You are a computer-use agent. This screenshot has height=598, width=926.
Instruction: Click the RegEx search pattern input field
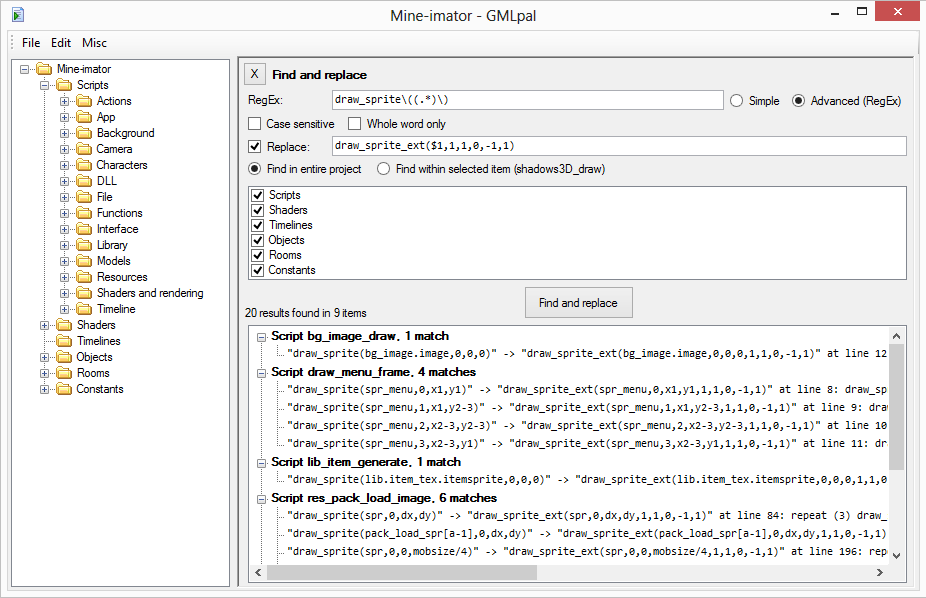[527, 100]
